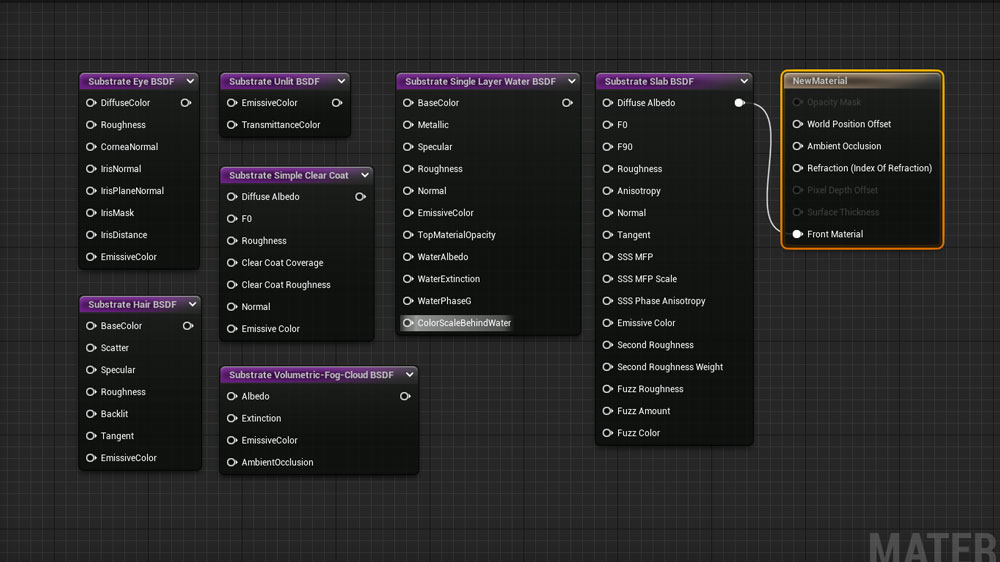The height and width of the screenshot is (562, 1000).
Task: Click the WaterExtinction input pin
Action: [408, 279]
